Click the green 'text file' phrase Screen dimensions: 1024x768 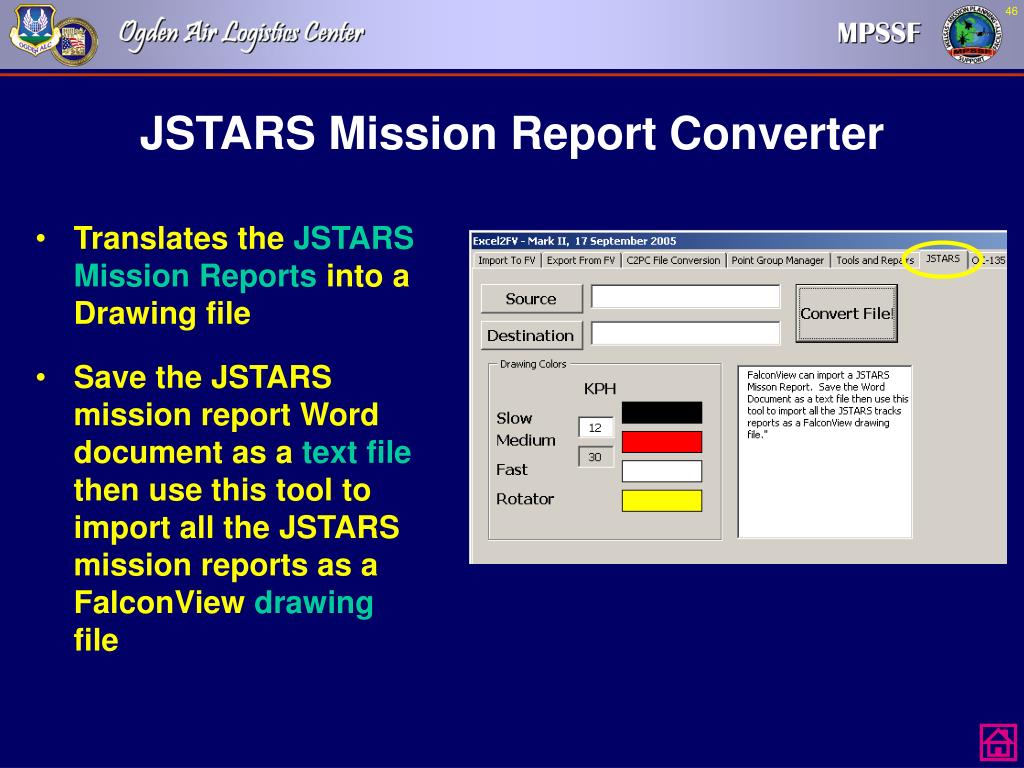pos(357,453)
